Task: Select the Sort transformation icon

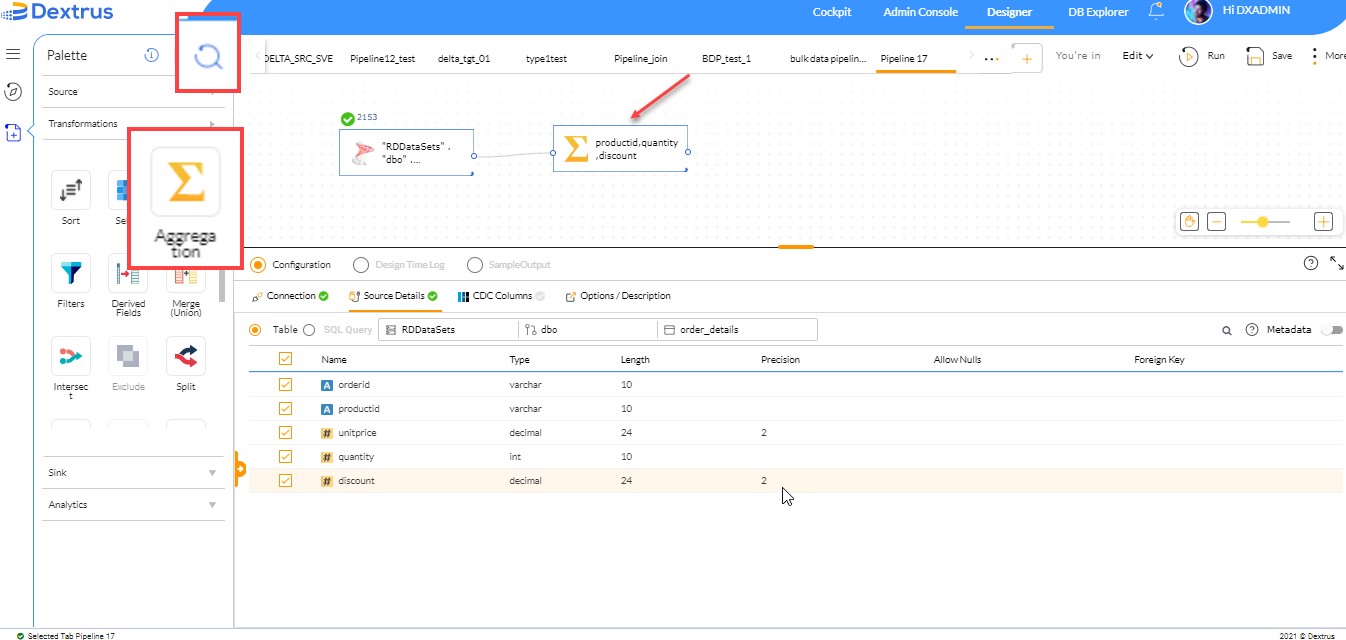Action: [70, 190]
